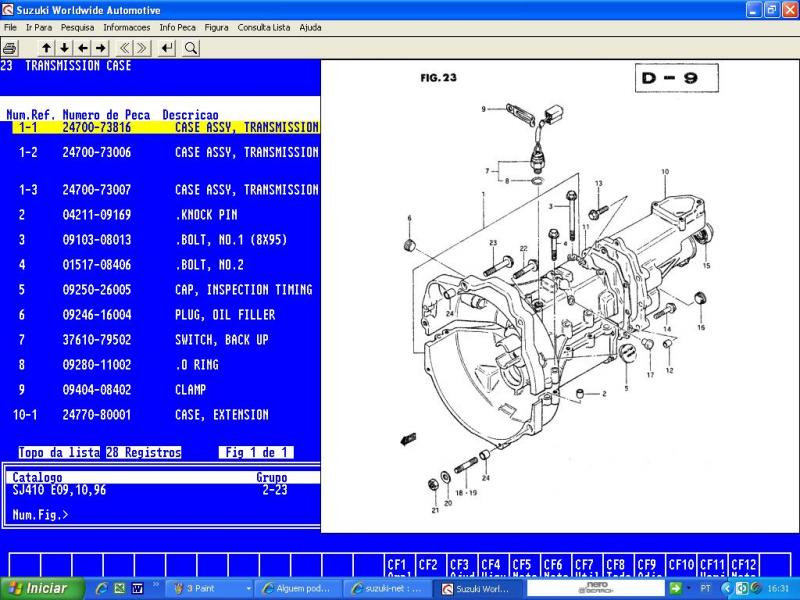The width and height of the screenshot is (800, 600).
Task: Click the CF7 function key button
Action: [x=587, y=565]
